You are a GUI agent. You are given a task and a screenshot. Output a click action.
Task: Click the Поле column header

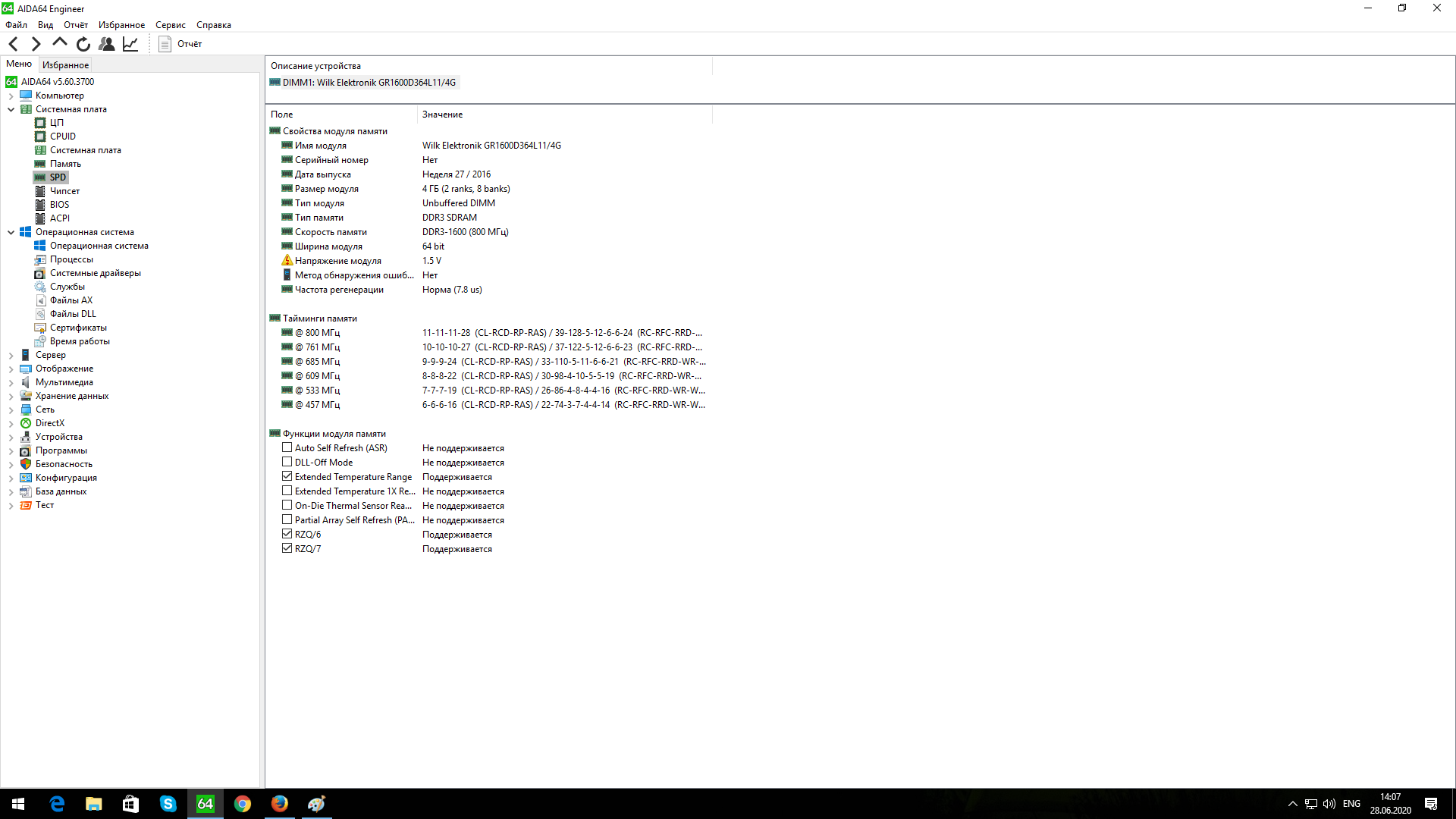341,115
